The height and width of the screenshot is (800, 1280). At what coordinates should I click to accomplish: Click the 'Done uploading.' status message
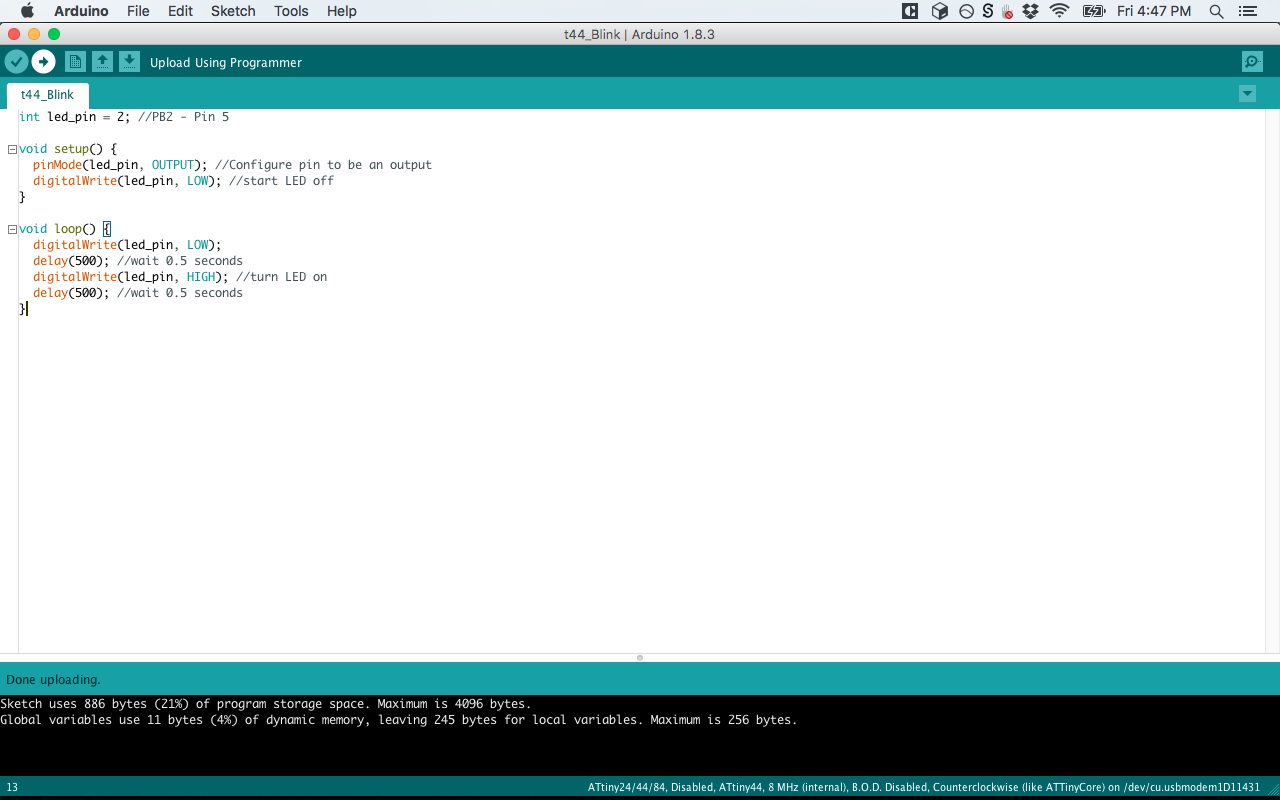(53, 679)
